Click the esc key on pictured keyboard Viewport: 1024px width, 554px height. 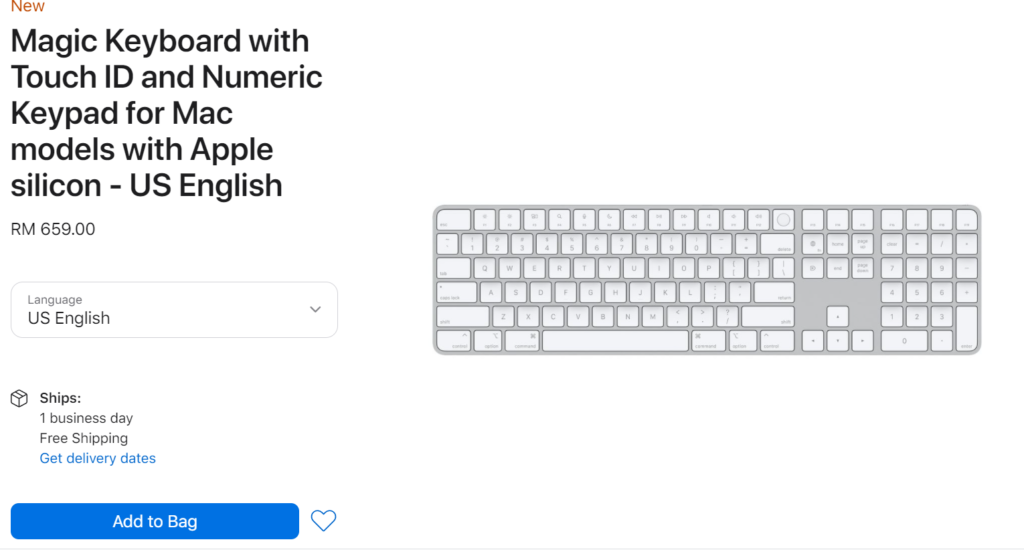(454, 220)
